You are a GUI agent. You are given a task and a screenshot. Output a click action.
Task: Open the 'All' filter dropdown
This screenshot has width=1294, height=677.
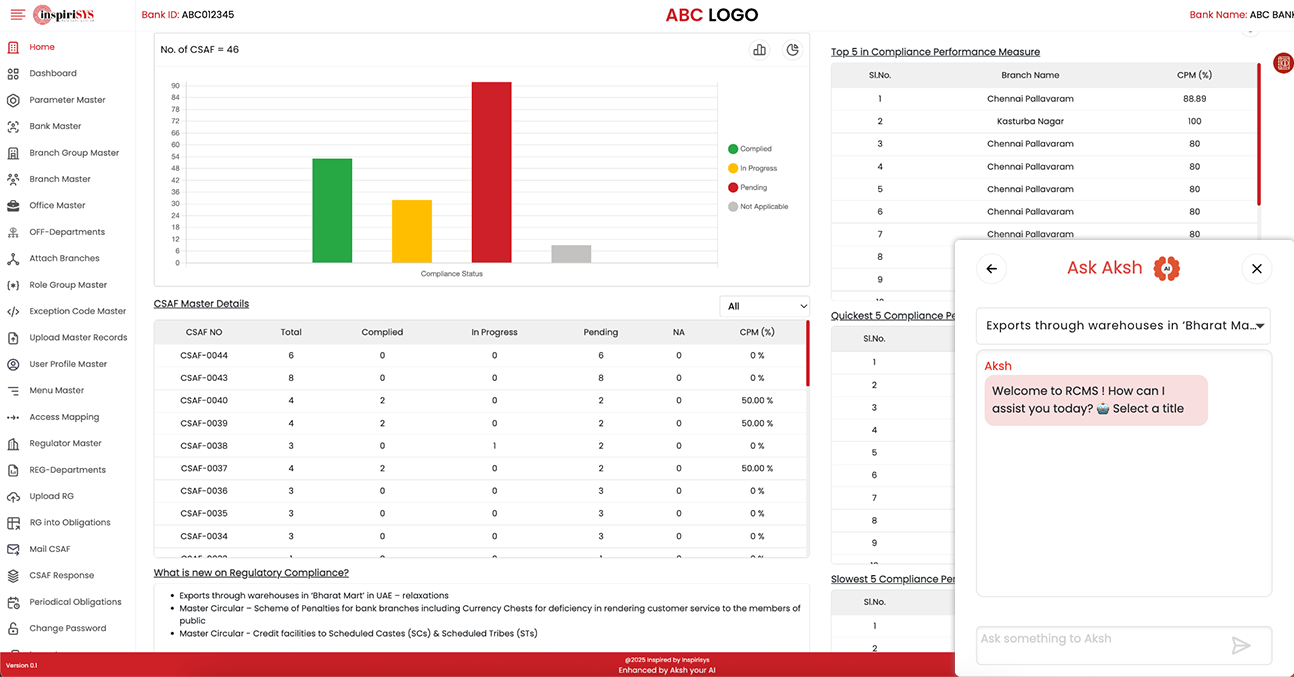click(765, 306)
